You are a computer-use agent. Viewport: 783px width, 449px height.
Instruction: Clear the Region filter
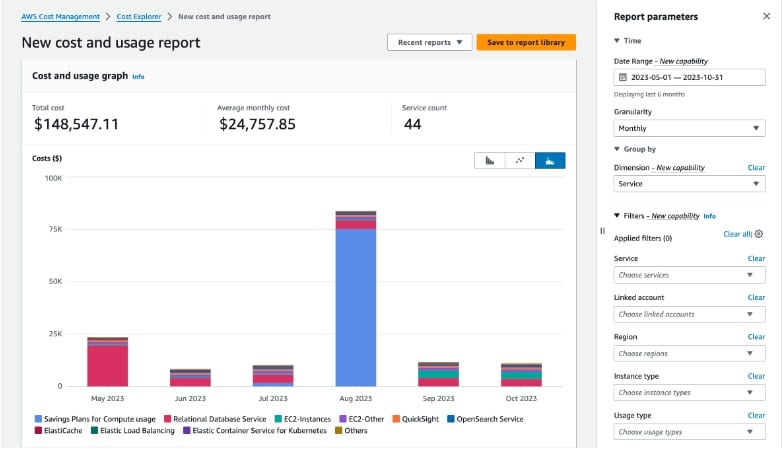tap(756, 337)
